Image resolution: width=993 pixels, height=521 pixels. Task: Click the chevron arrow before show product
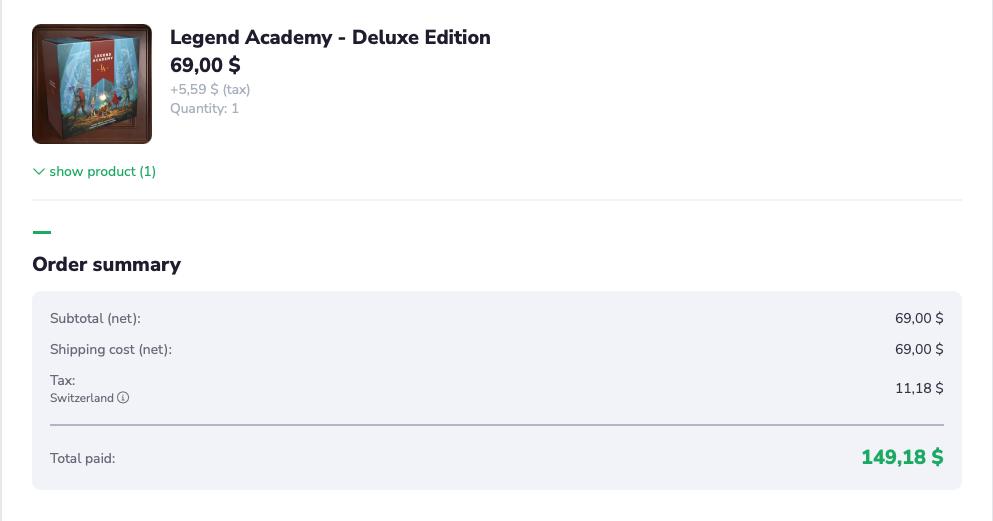39,172
